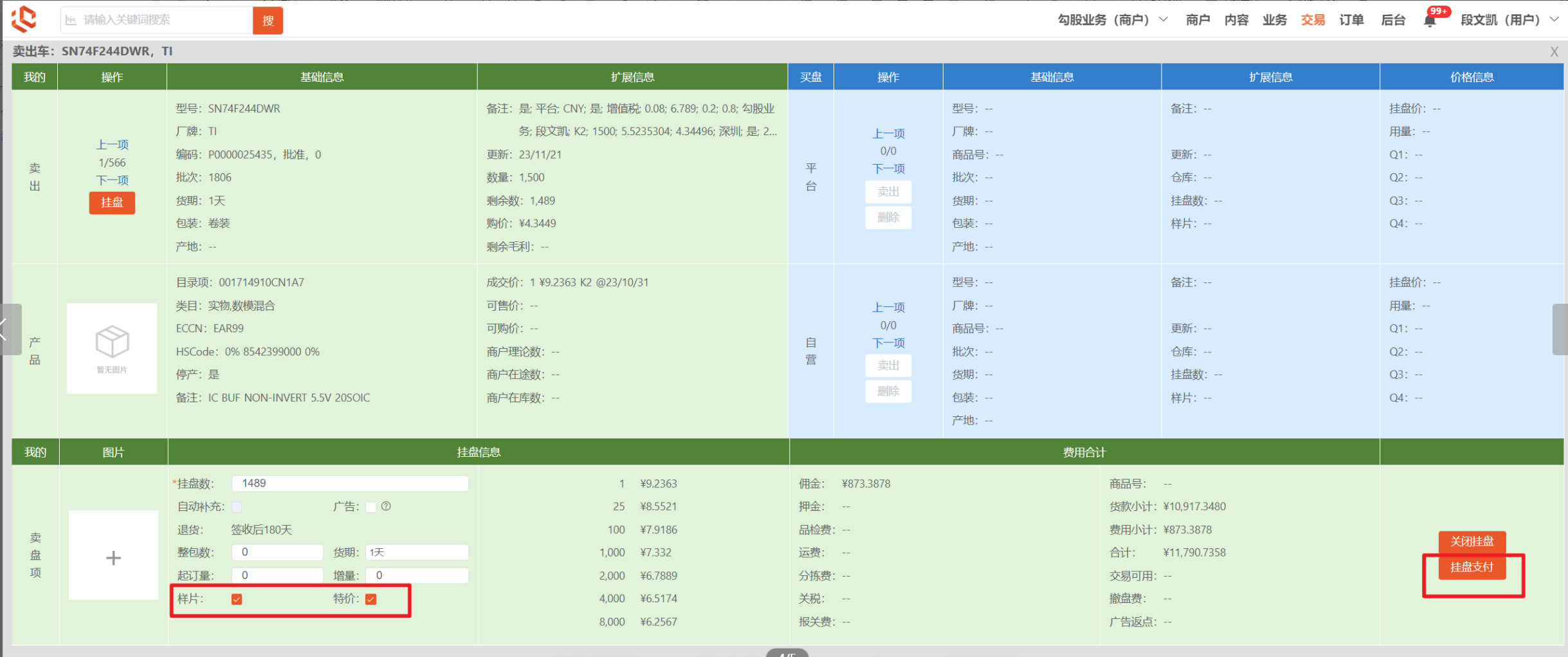This screenshot has height=657, width=1568.
Task: Click the 型号 value SN74F244DWR
Action: point(244,109)
